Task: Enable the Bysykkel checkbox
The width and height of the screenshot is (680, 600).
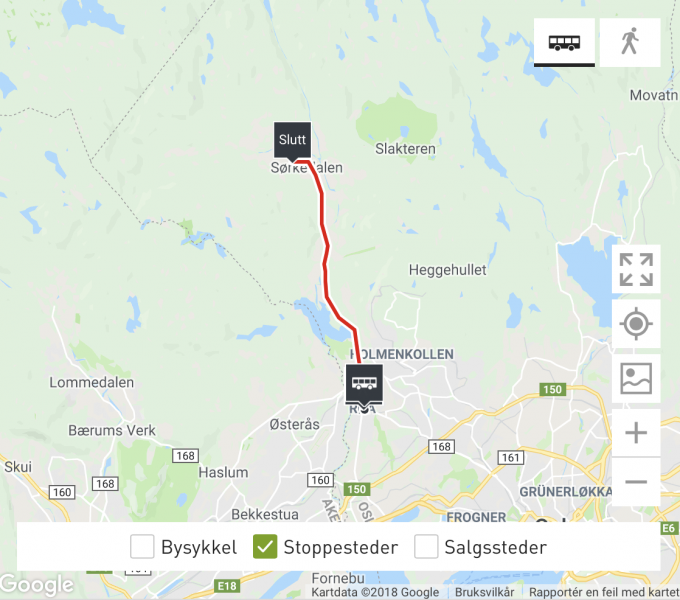Action: [142, 546]
